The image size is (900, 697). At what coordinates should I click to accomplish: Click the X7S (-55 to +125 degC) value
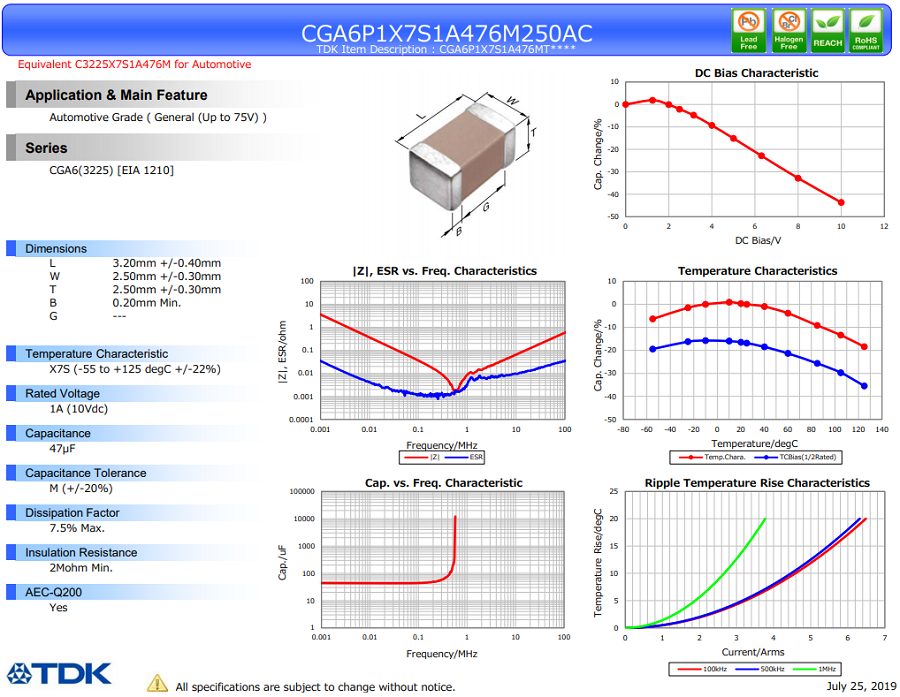[135, 369]
